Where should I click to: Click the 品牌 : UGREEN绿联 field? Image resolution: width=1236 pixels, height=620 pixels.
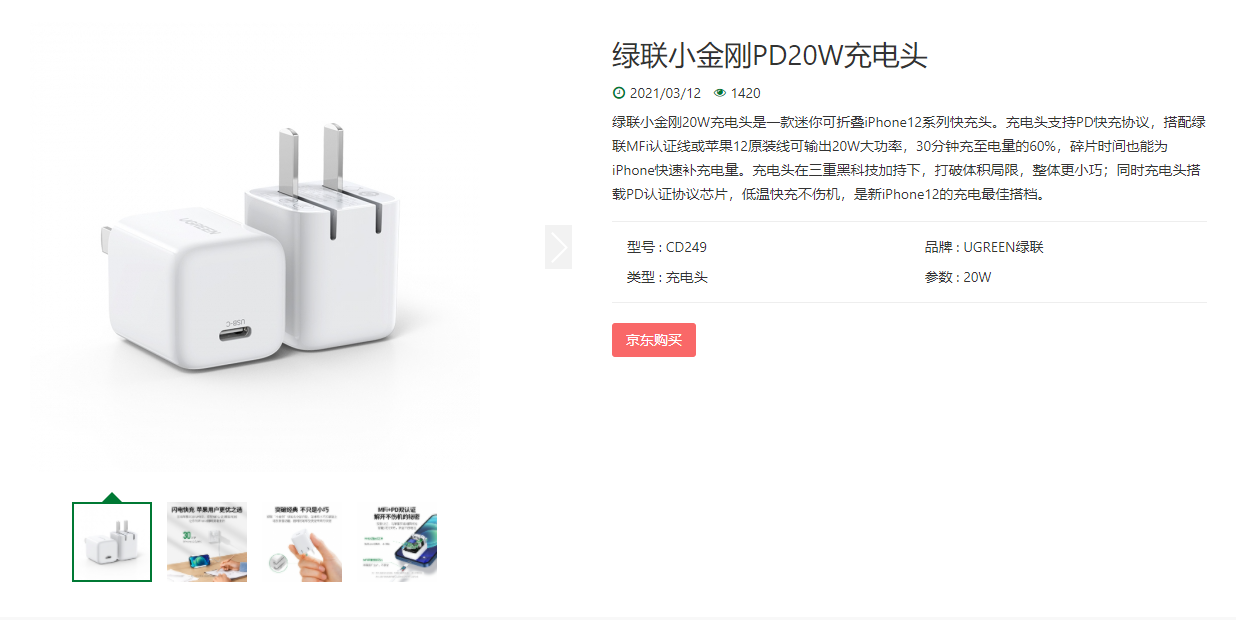[984, 247]
